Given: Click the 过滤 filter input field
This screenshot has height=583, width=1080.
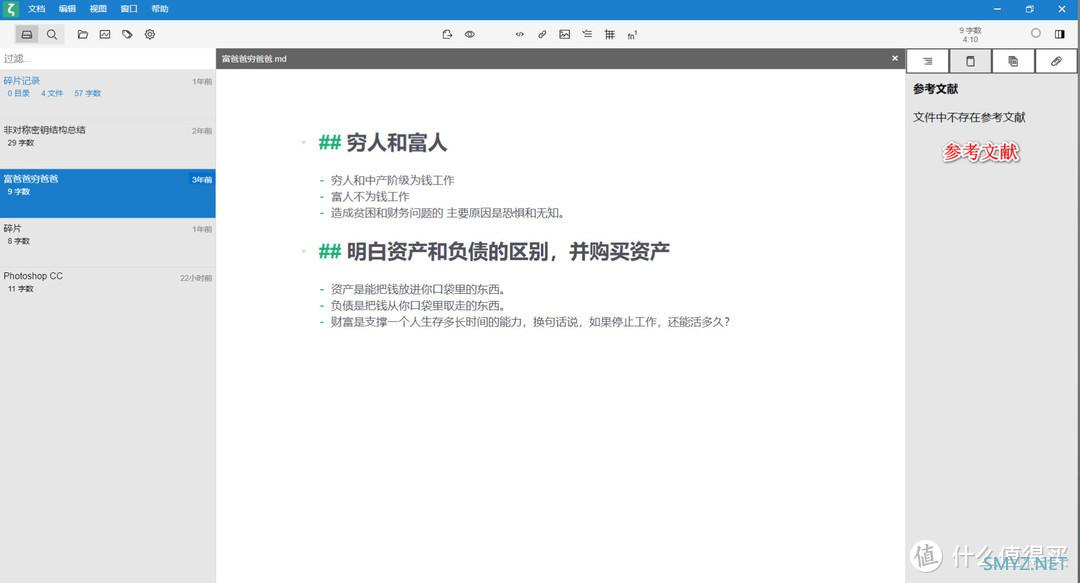Looking at the screenshot, I should 107,59.
